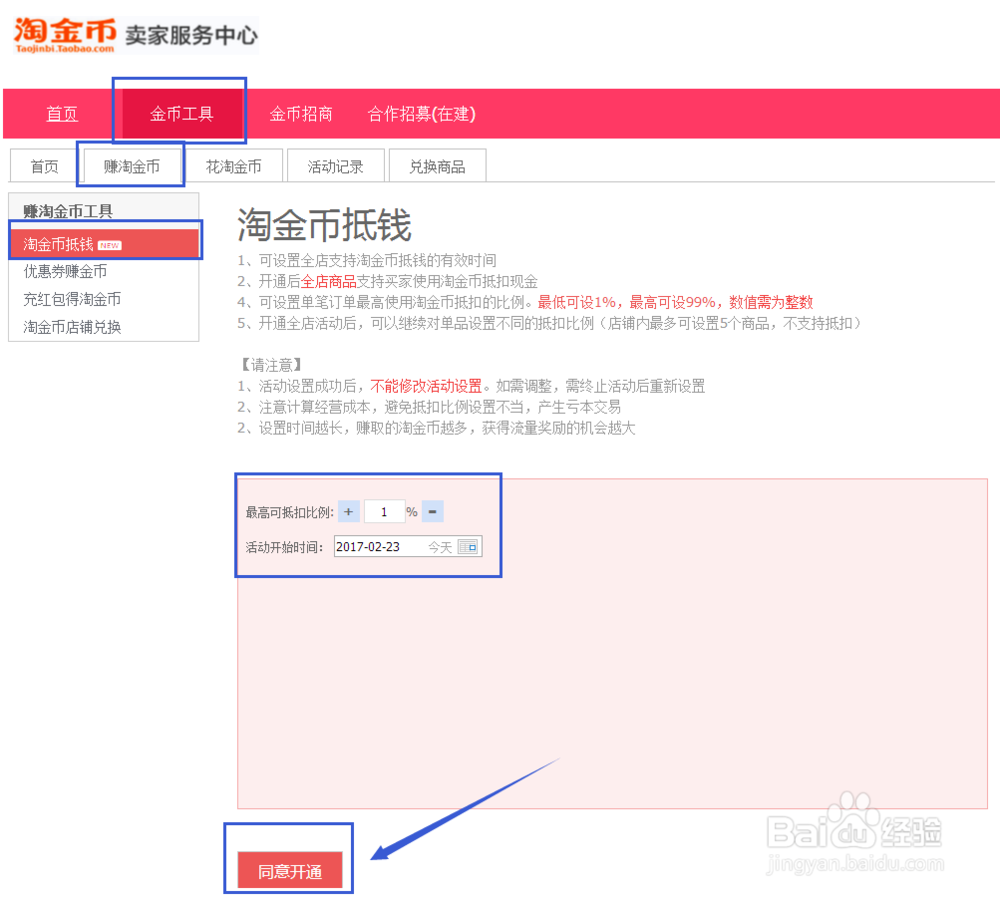Click the 今天 today shortcut
Viewport: 1000px width, 898px height.
pyautogui.click(x=440, y=547)
